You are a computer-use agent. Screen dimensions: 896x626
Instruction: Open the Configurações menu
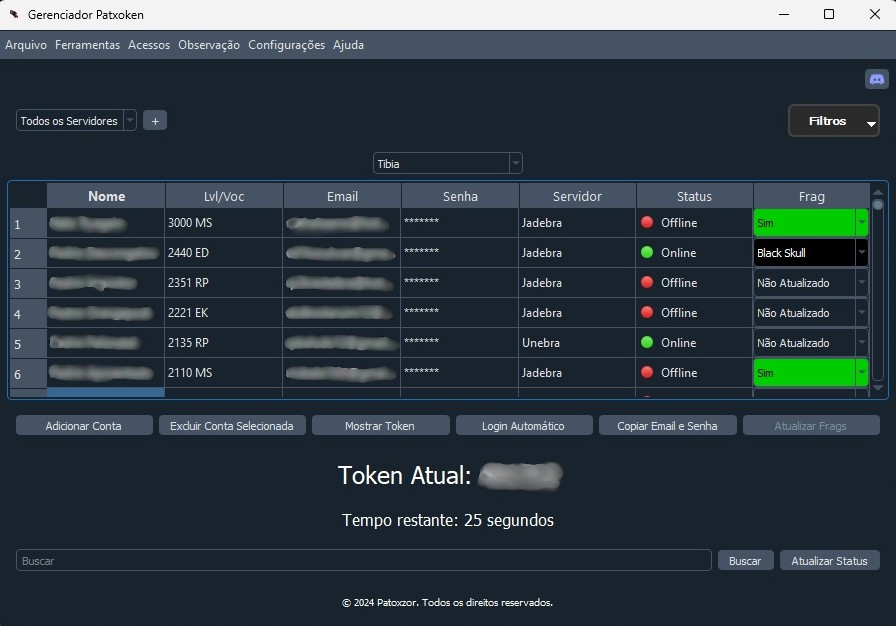click(x=286, y=45)
